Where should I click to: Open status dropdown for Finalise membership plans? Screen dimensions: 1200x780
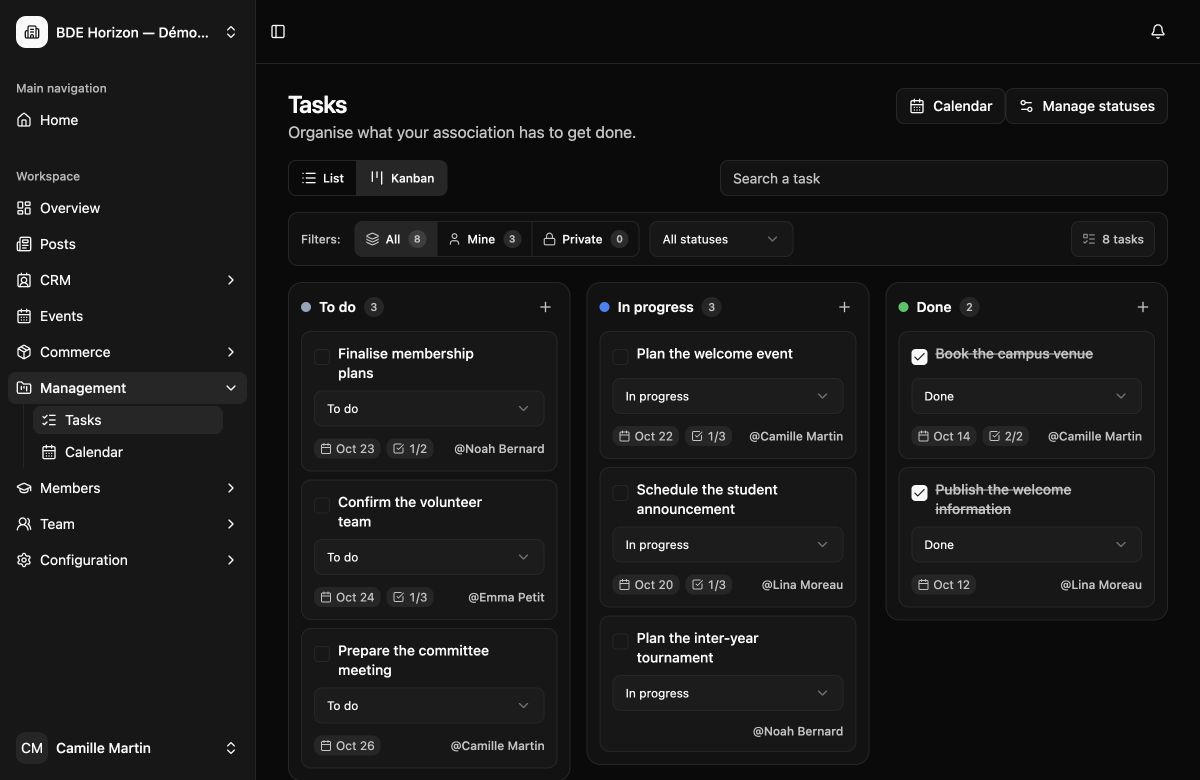click(x=429, y=409)
